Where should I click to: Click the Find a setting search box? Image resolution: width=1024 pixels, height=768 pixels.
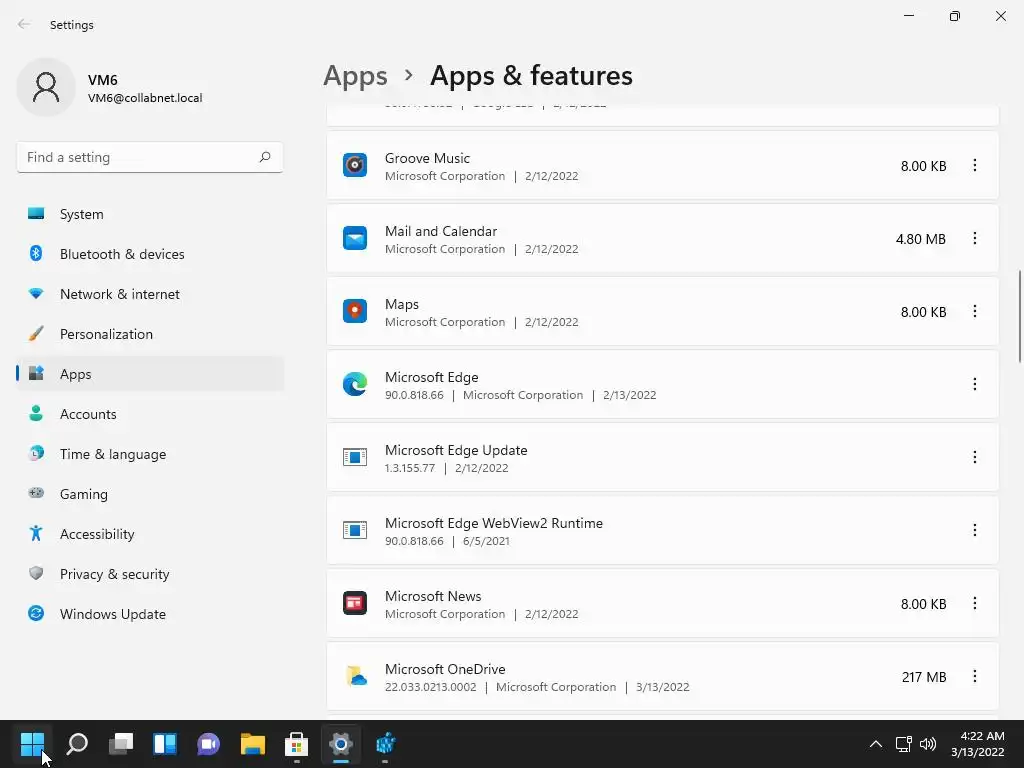[150, 157]
